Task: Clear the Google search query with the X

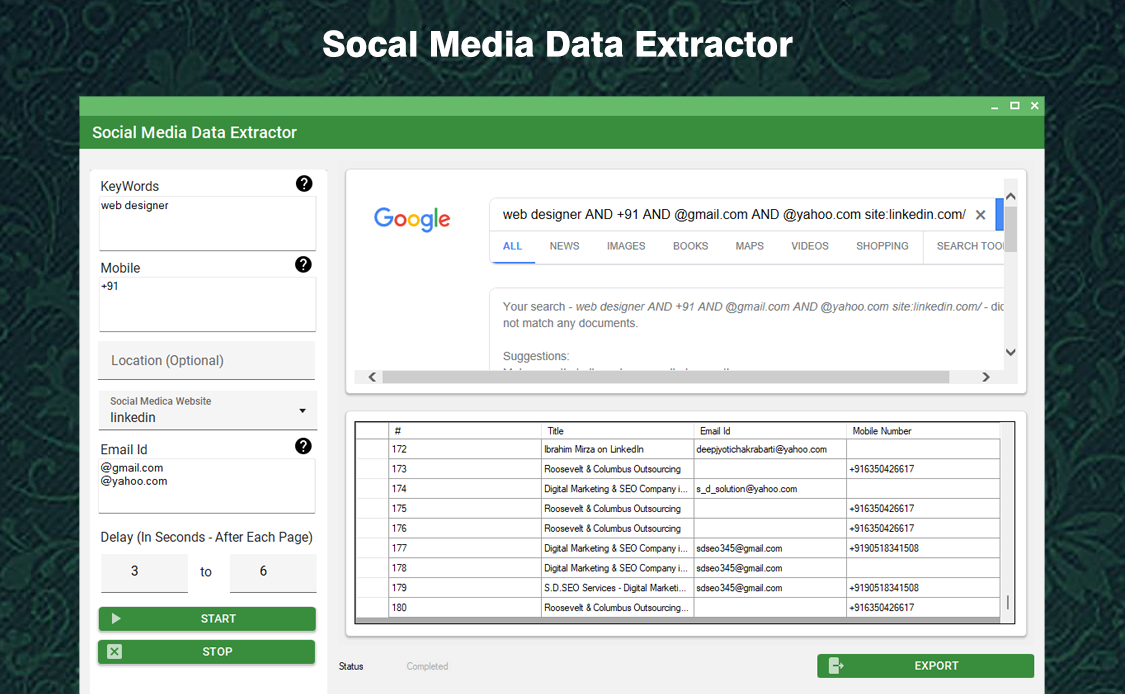Action: coord(980,214)
